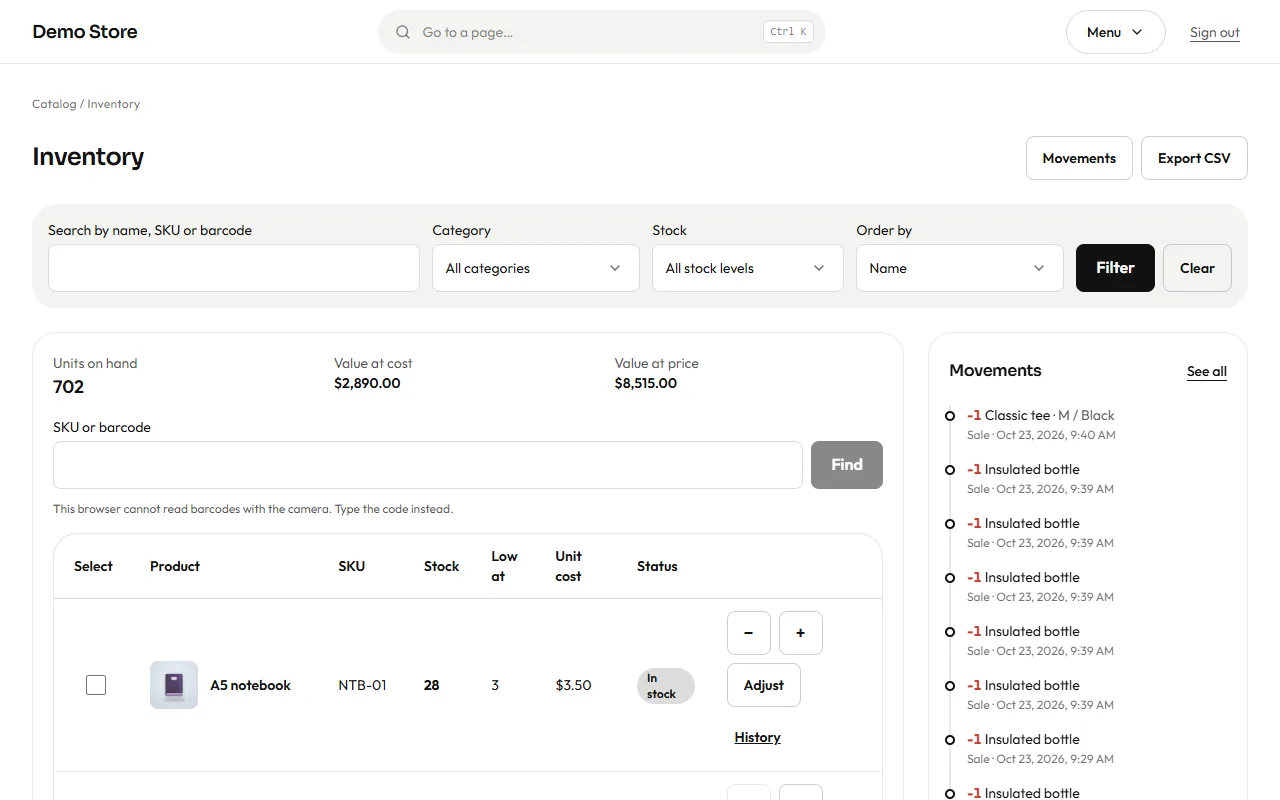1280x800 pixels.
Task: Open the Category dropdown
Action: coord(536,268)
